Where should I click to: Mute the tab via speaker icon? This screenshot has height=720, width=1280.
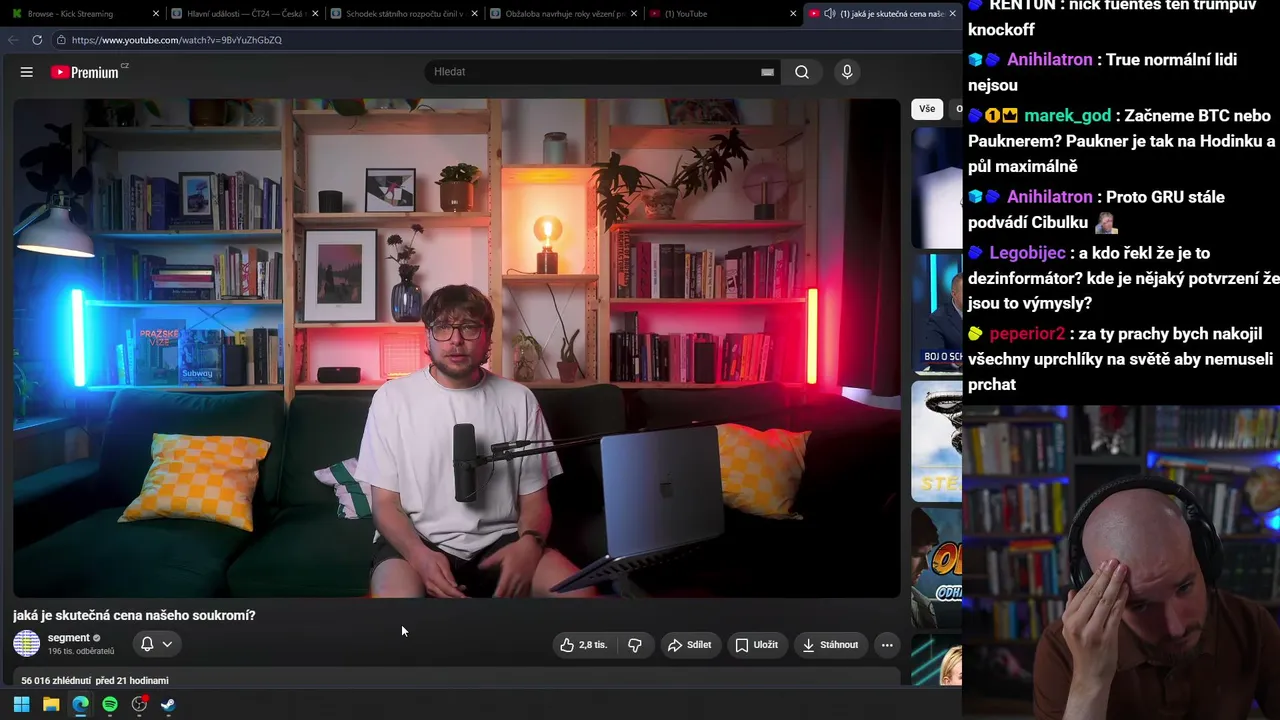[x=830, y=14]
